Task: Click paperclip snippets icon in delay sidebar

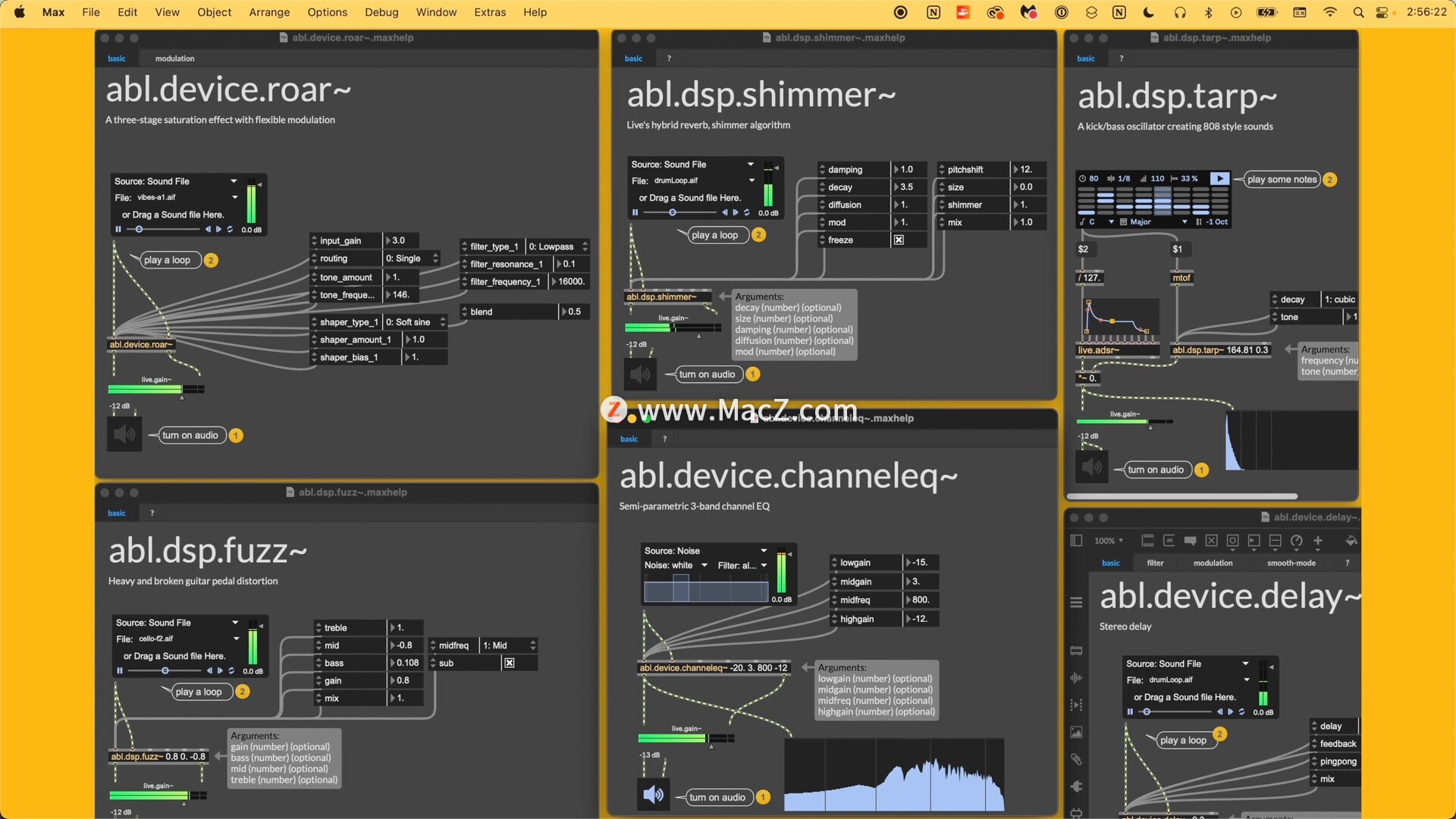Action: pyautogui.click(x=1076, y=759)
